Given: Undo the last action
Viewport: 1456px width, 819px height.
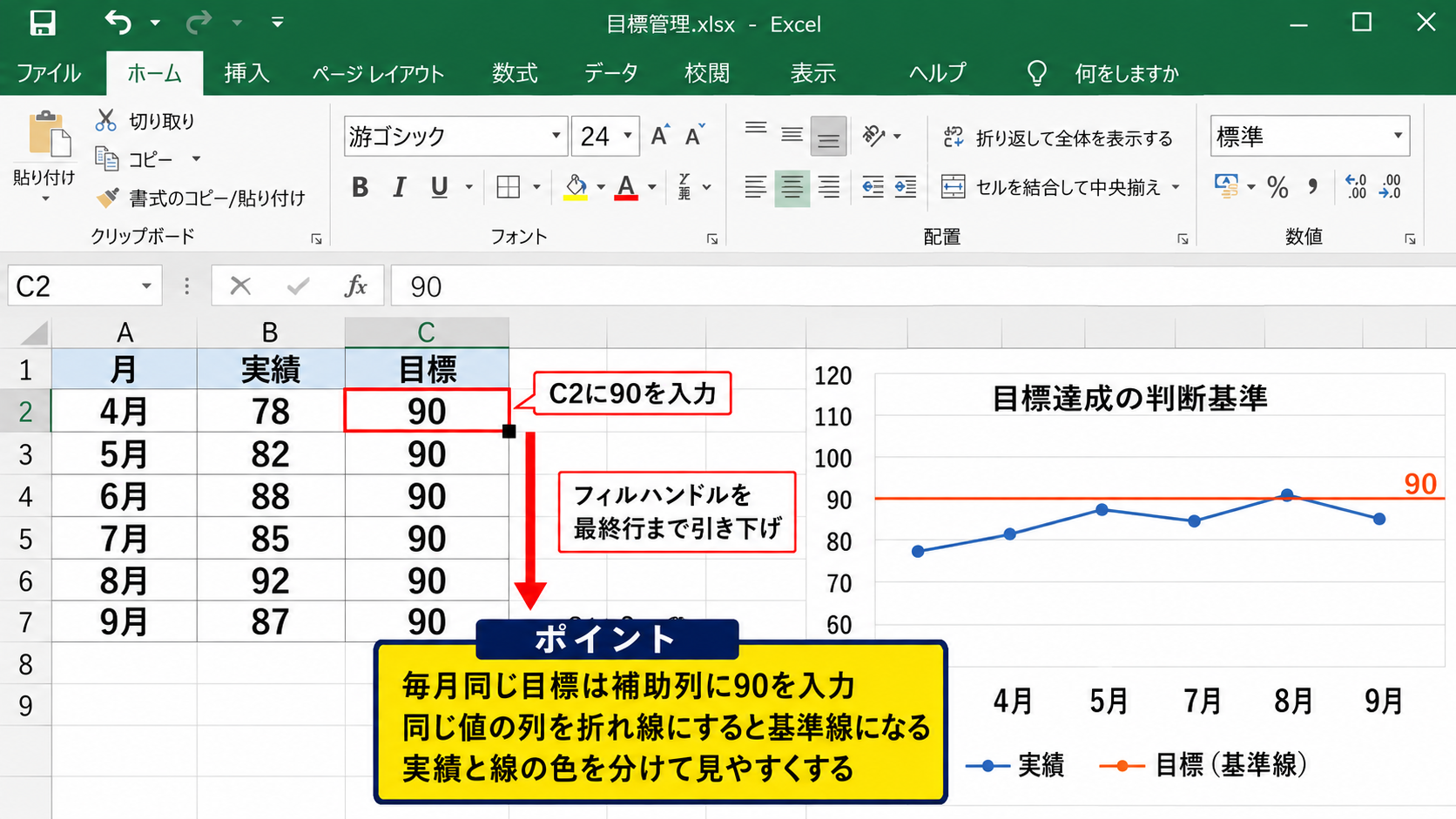Looking at the screenshot, I should [118, 22].
